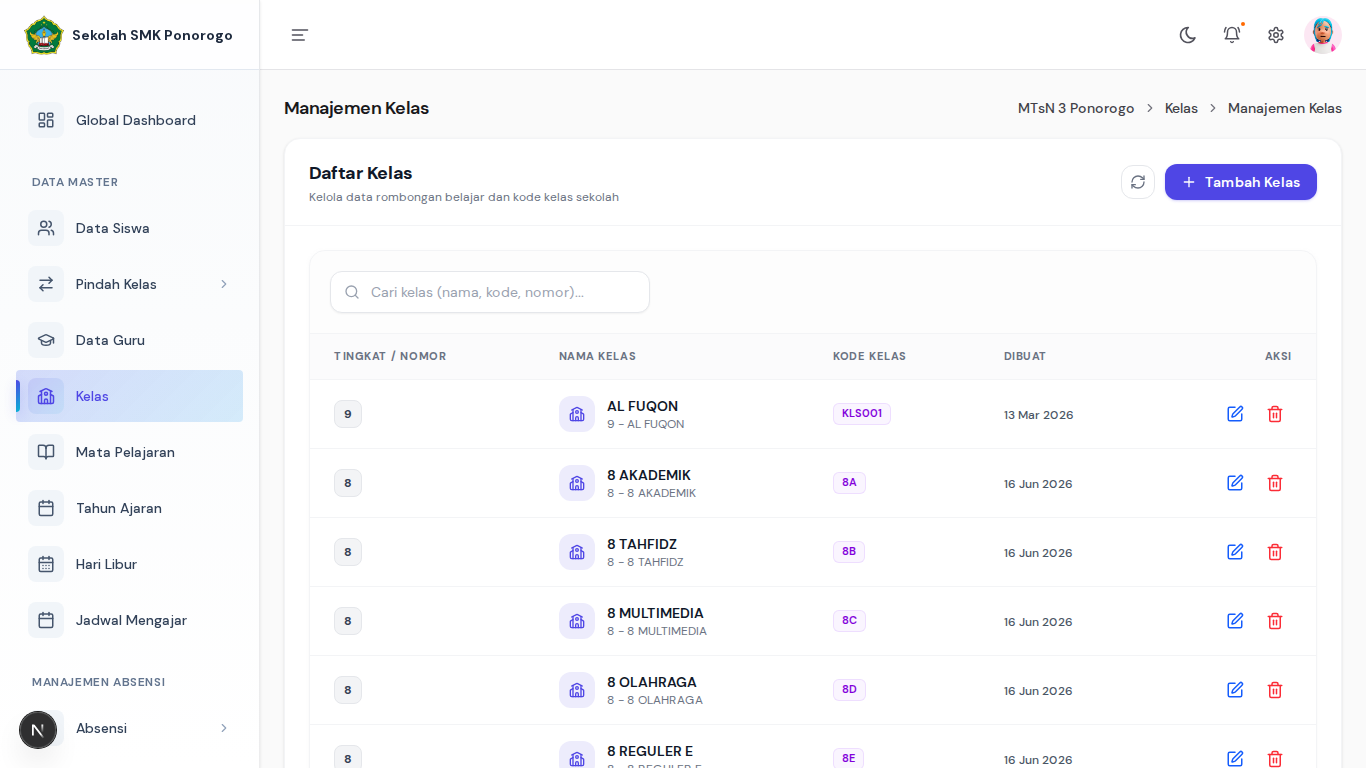Refresh the class list

(x=1138, y=182)
